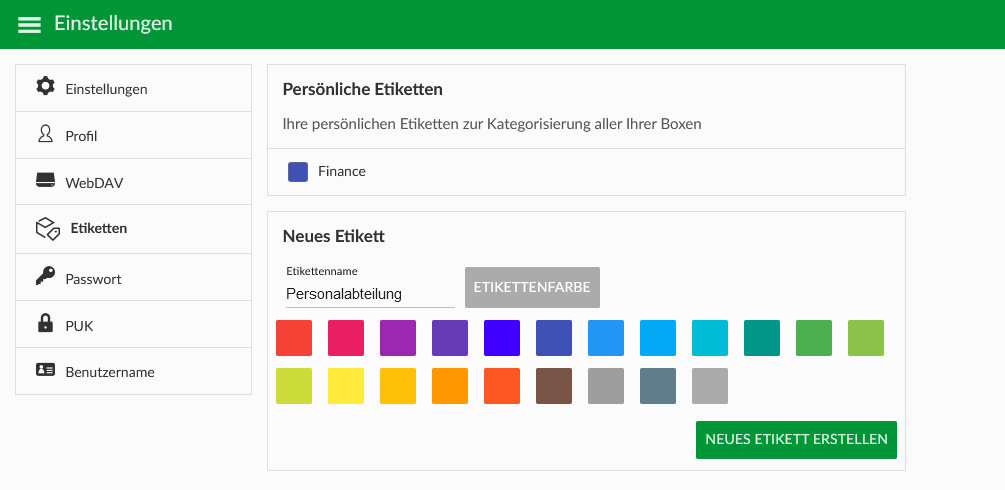Click the Benutzername ID card icon
Image resolution: width=1005 pixels, height=490 pixels.
click(x=46, y=369)
